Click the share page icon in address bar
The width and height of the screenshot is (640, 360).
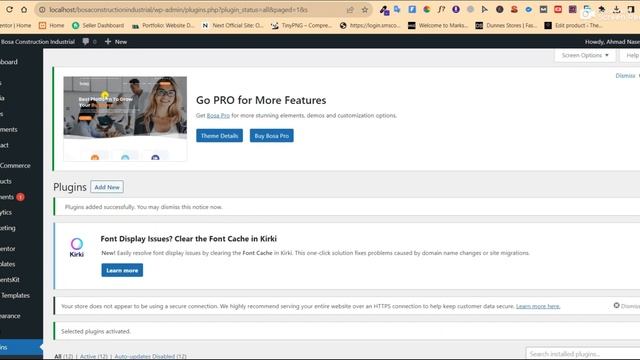pos(350,9)
